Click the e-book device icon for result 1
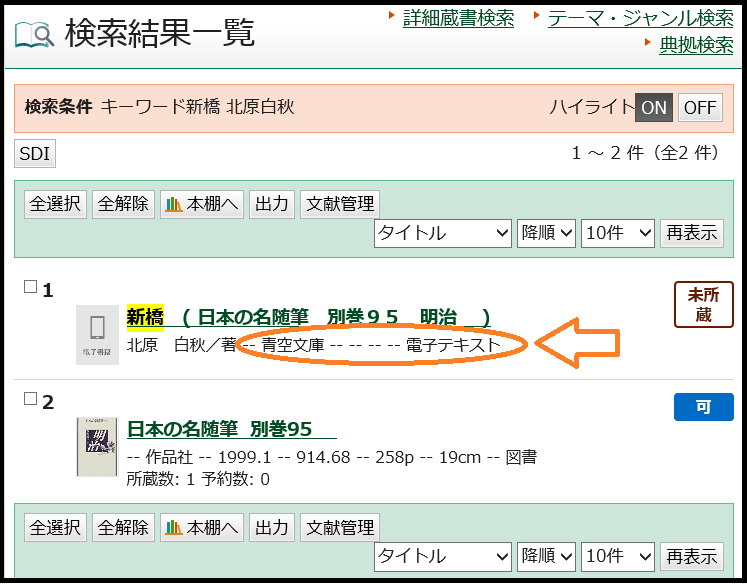Viewport: 747px width, 584px height. tap(97, 335)
